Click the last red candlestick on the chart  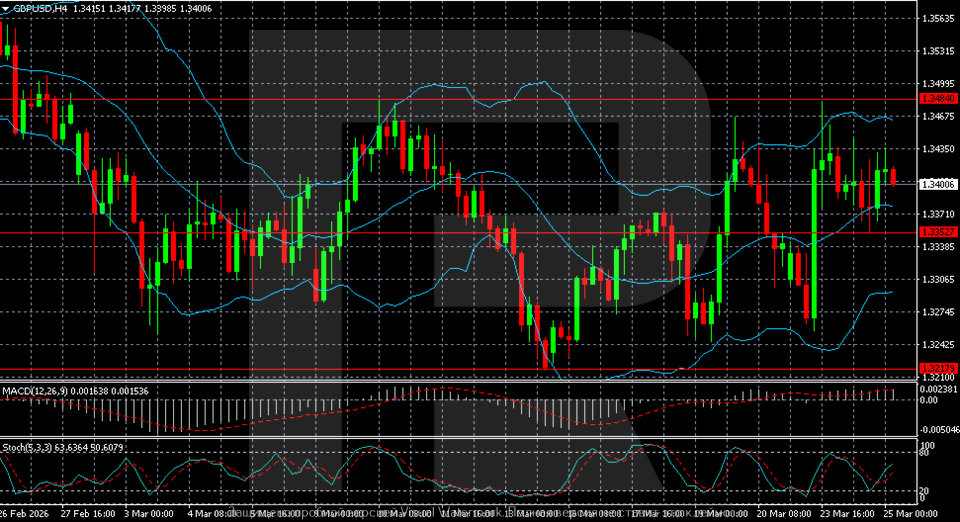tap(893, 176)
